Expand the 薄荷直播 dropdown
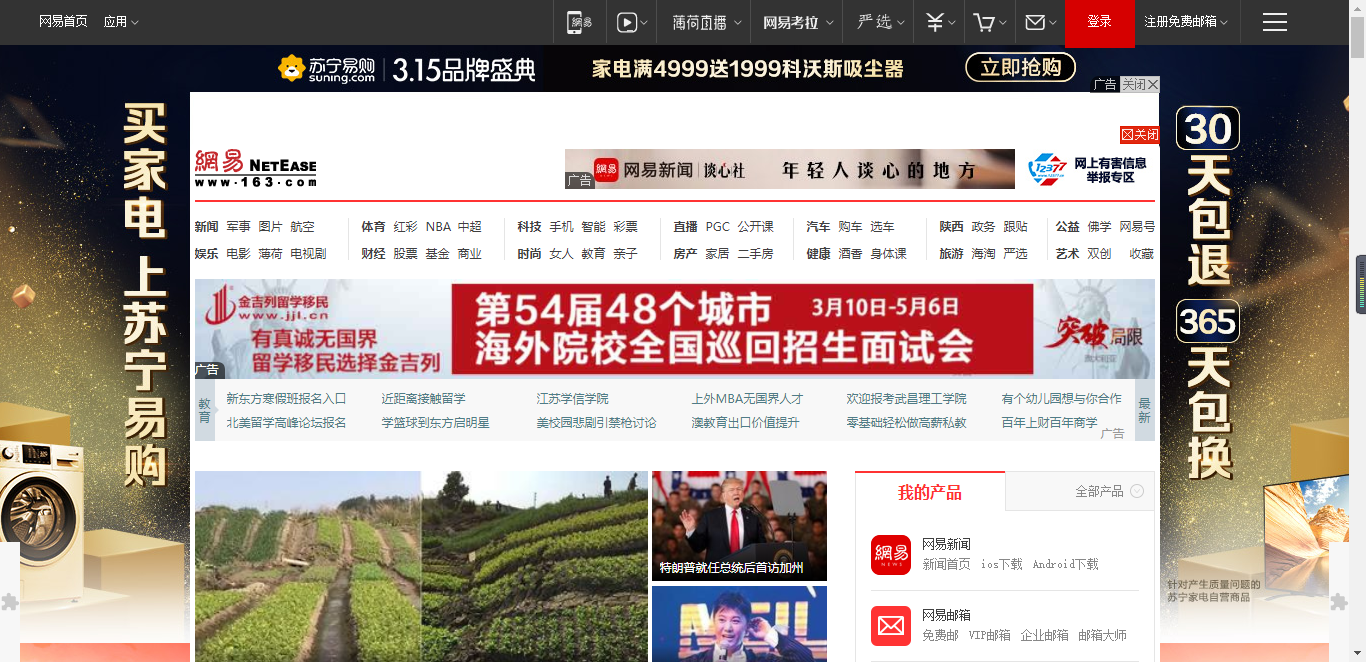 pos(708,22)
